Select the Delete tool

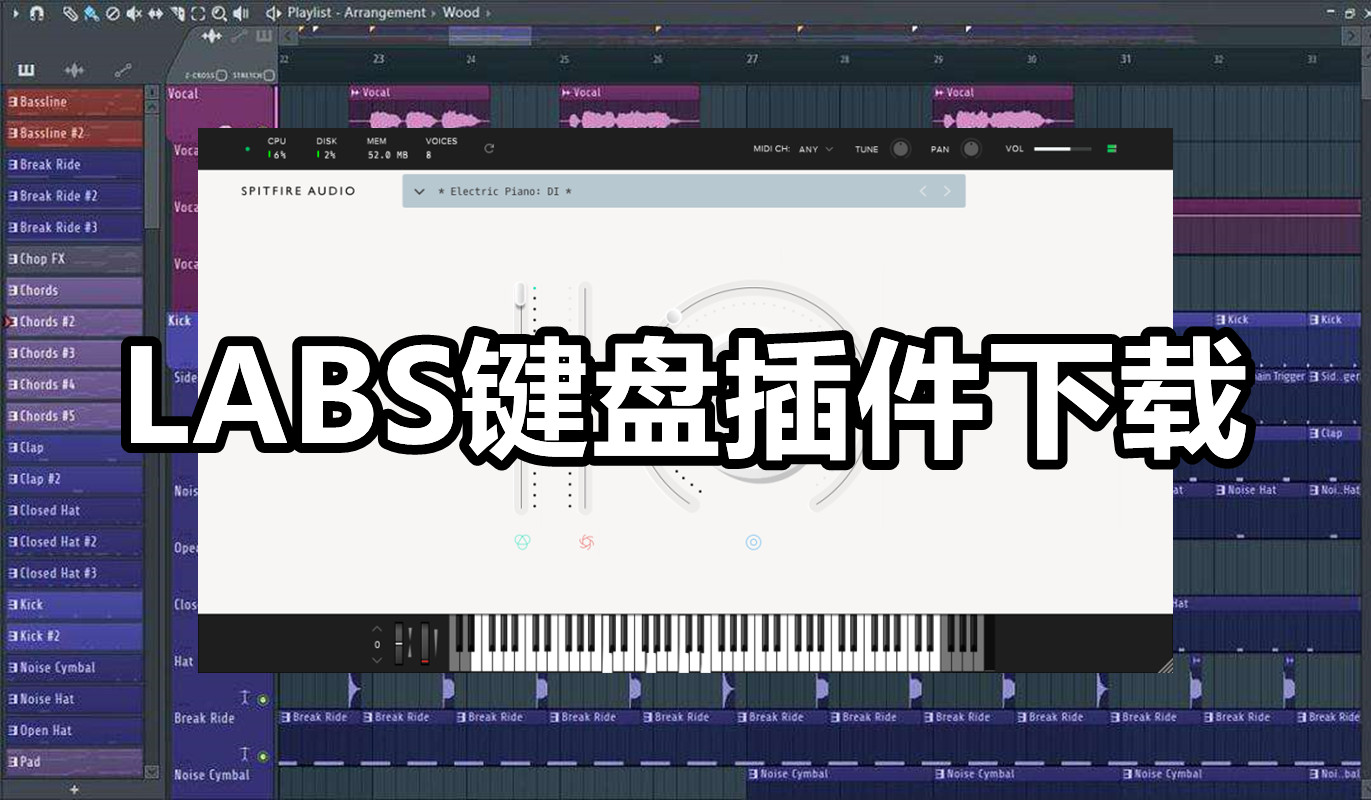click(x=113, y=13)
